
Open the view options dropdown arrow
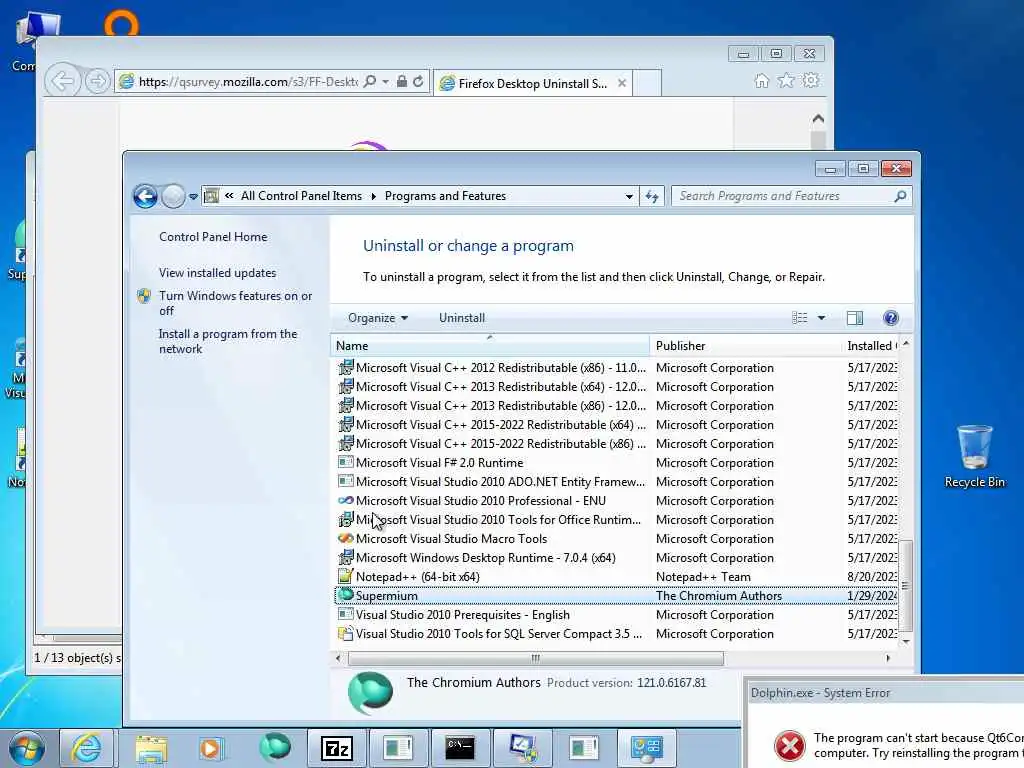click(x=822, y=318)
